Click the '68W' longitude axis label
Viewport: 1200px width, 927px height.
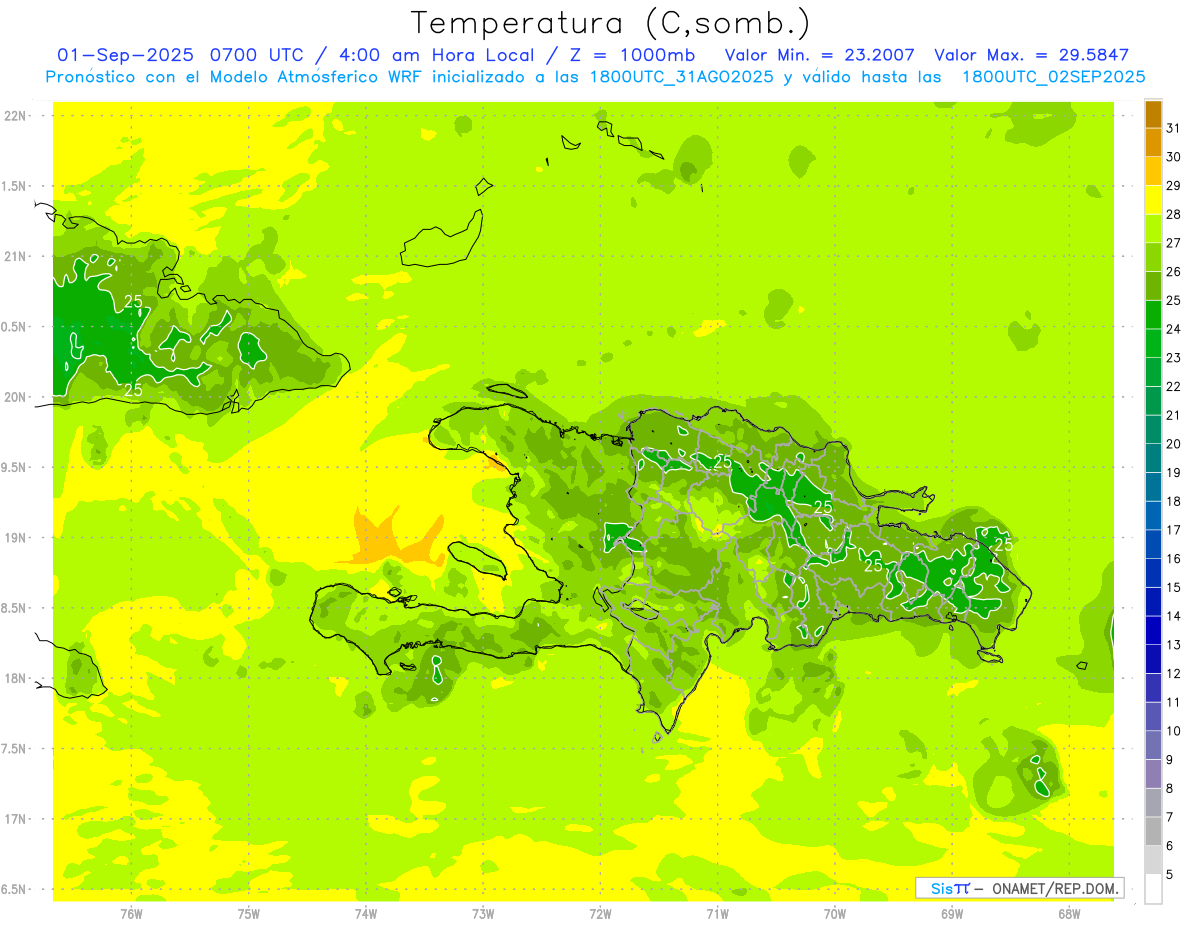(x=1069, y=914)
